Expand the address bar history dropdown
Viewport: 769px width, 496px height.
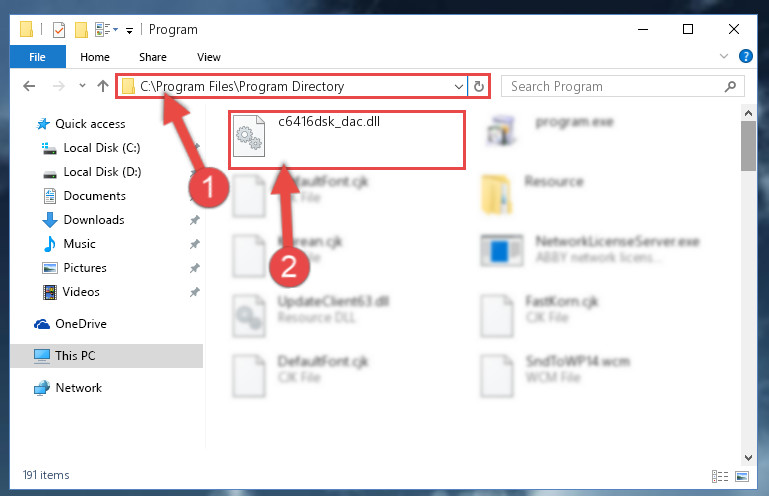pyautogui.click(x=459, y=87)
